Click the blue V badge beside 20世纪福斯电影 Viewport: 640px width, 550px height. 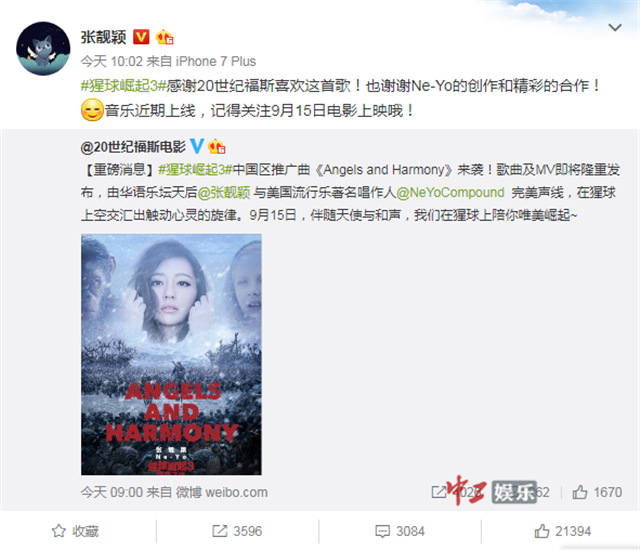(x=197, y=146)
